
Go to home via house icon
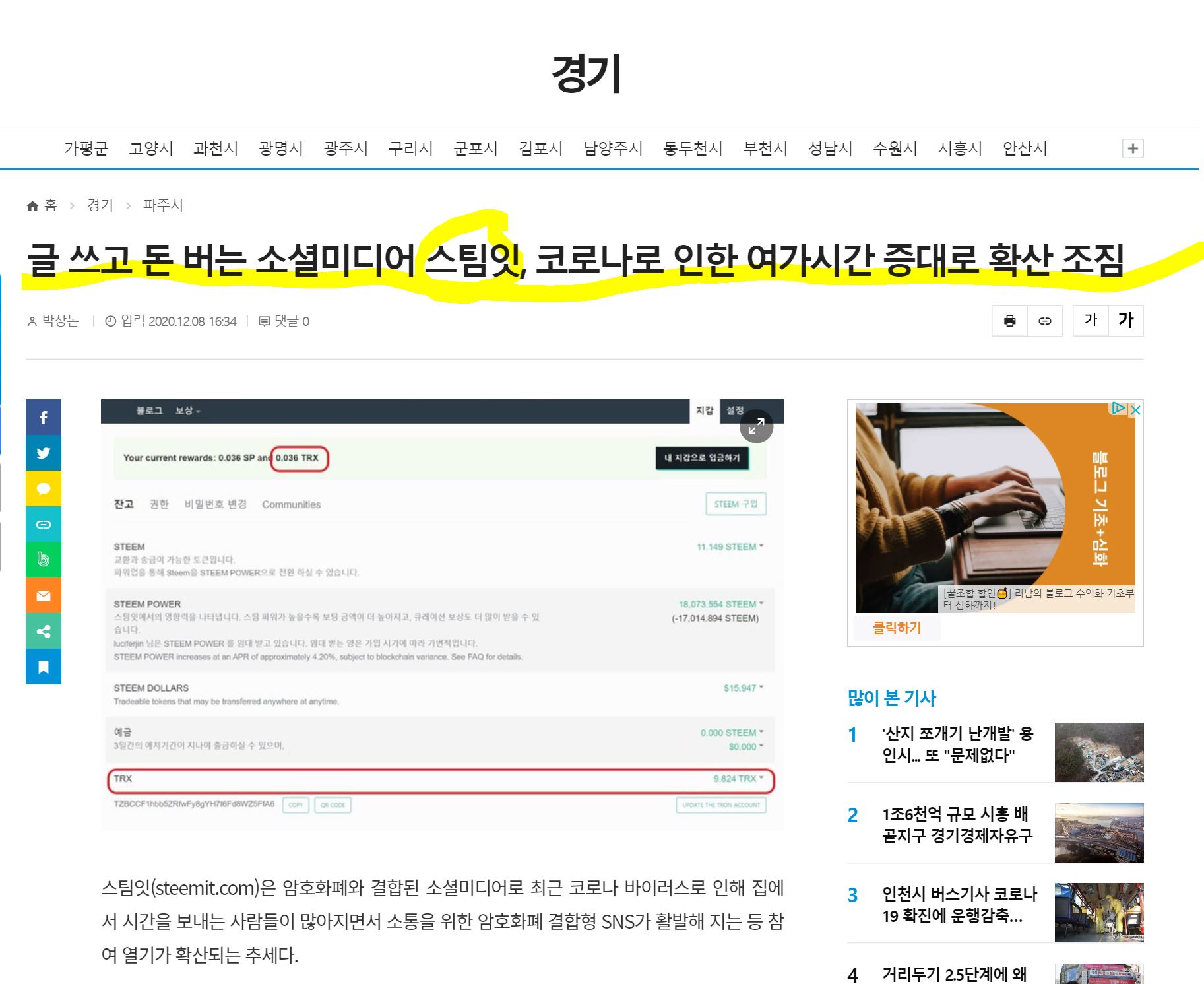coord(32,206)
